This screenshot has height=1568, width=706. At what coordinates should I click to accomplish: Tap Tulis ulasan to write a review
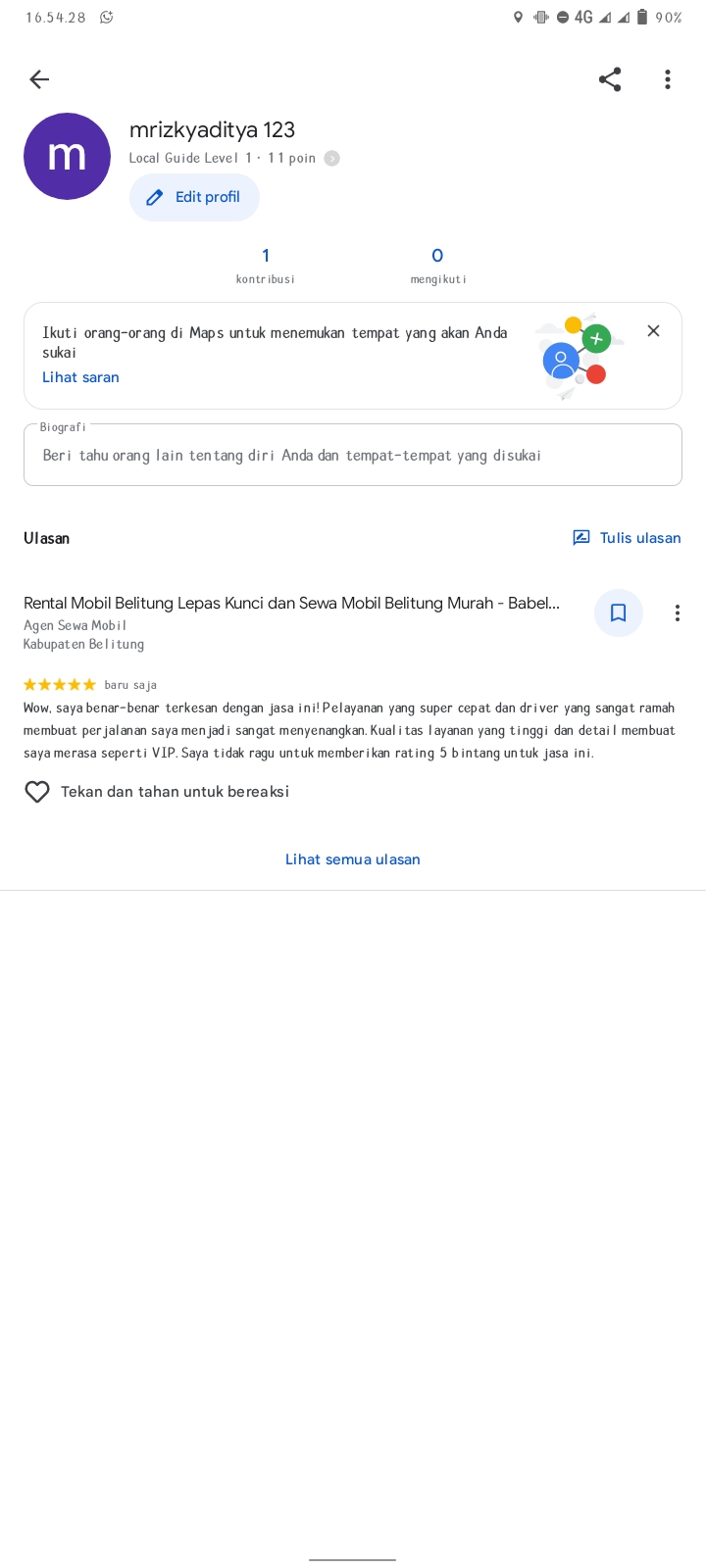point(627,537)
